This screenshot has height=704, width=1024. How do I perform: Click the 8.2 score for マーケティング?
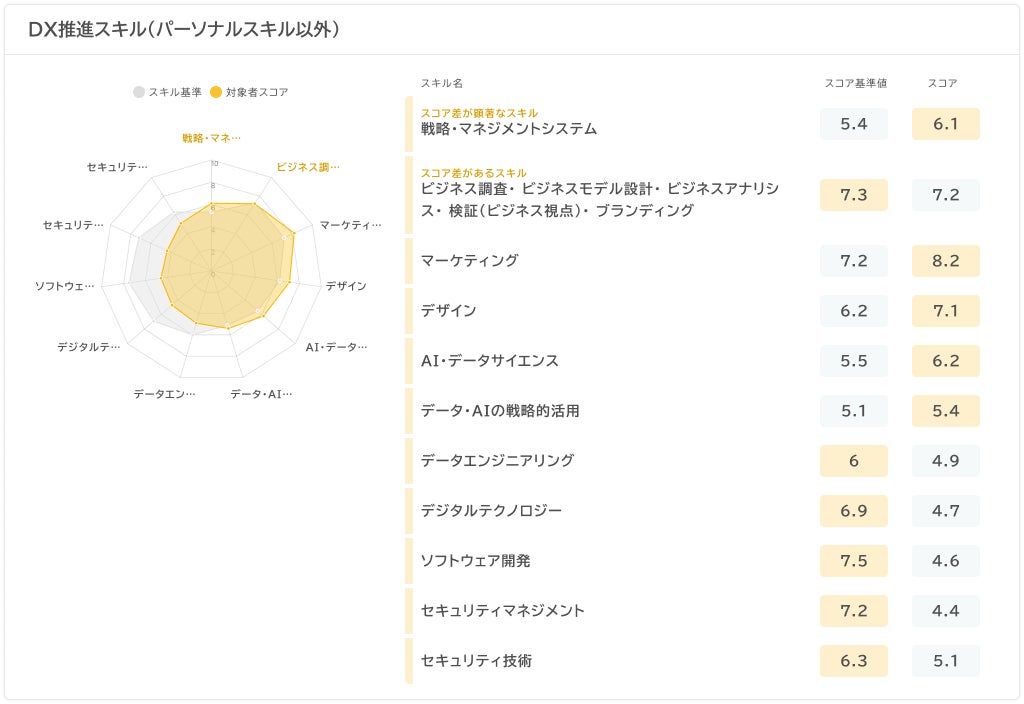tap(945, 261)
